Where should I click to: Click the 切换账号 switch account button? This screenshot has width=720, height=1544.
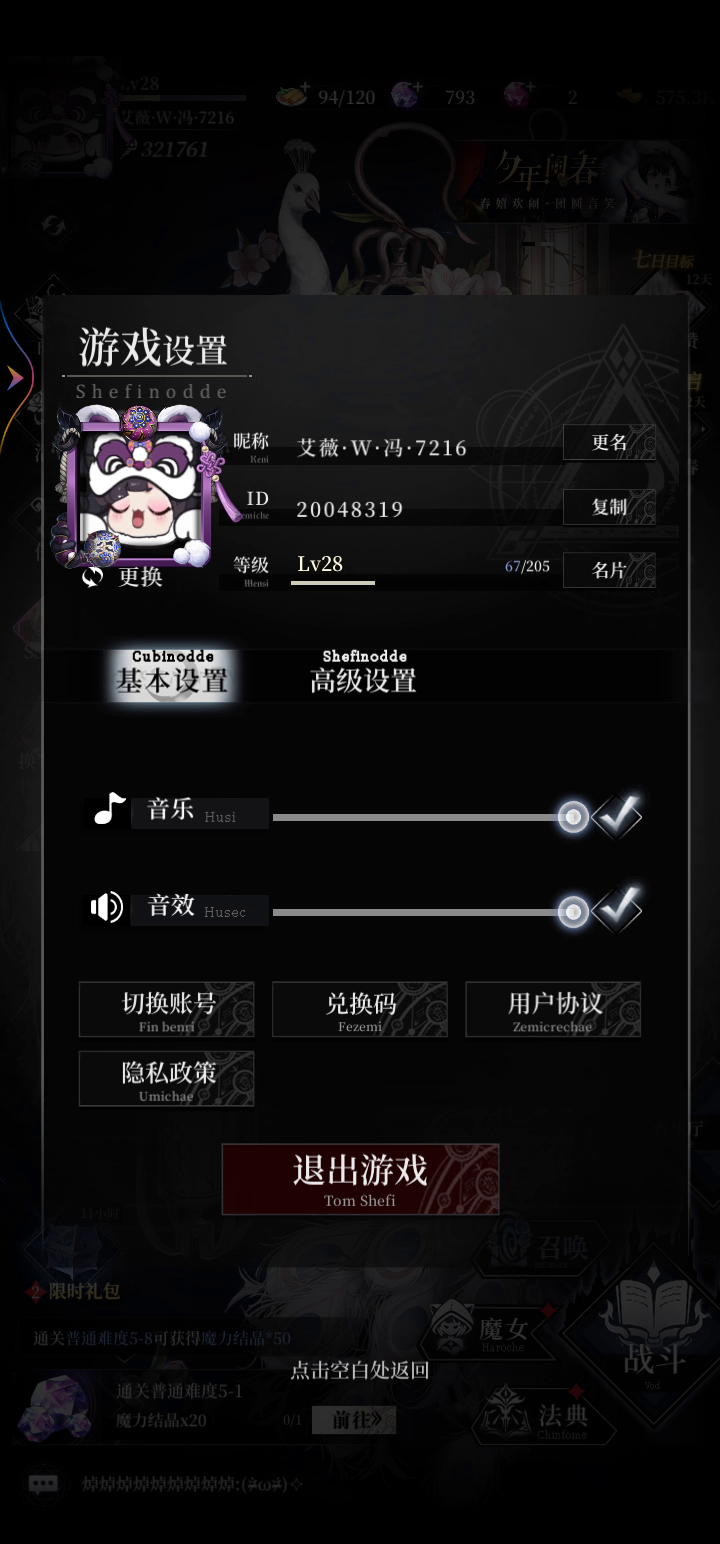click(x=167, y=1009)
